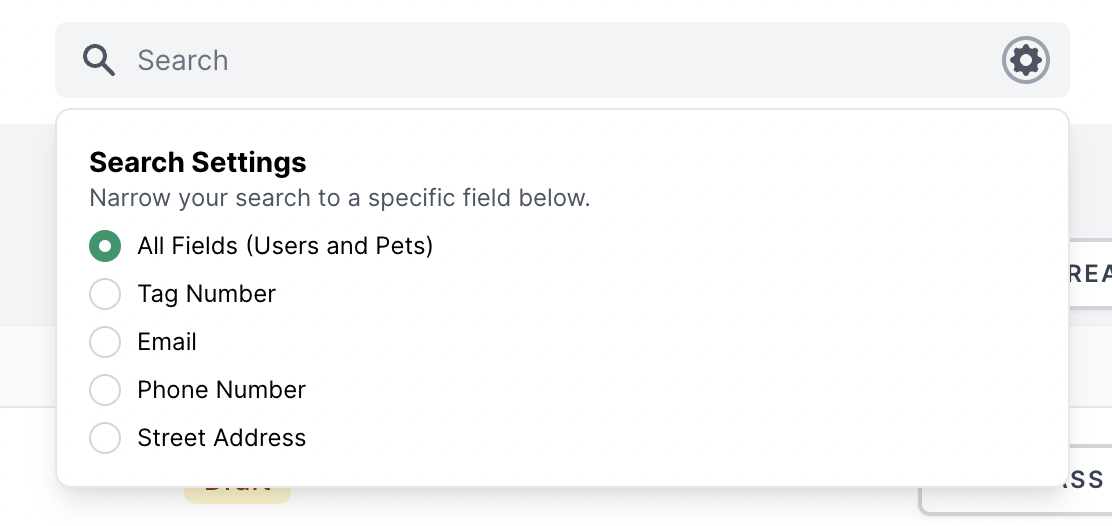
Task: Click the "Email" option label text
Action: (167, 342)
